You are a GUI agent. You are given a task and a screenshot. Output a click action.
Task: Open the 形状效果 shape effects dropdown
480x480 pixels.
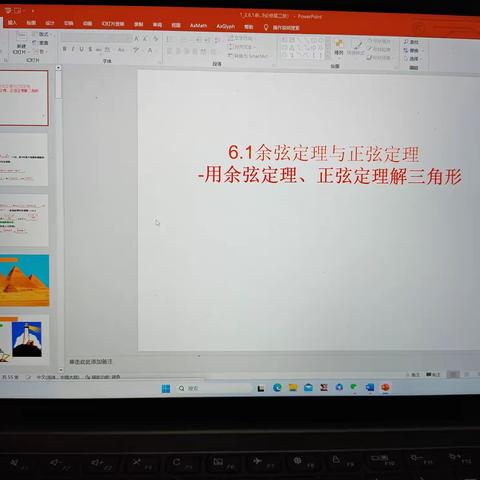pyautogui.click(x=379, y=58)
